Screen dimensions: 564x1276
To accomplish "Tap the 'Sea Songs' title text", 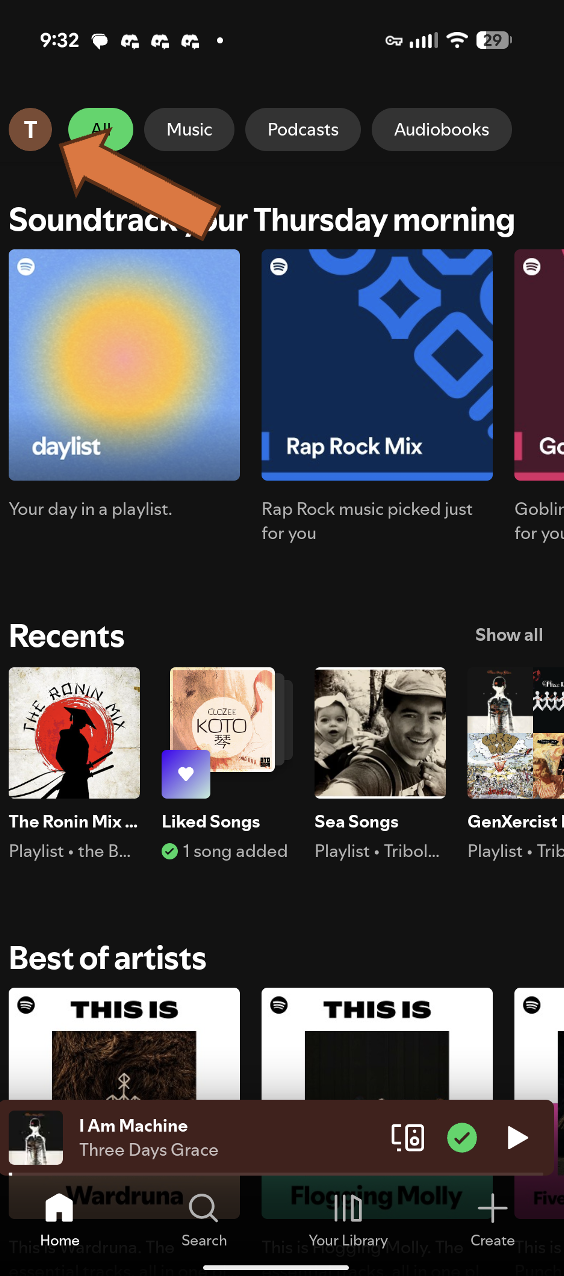I will (x=357, y=821).
